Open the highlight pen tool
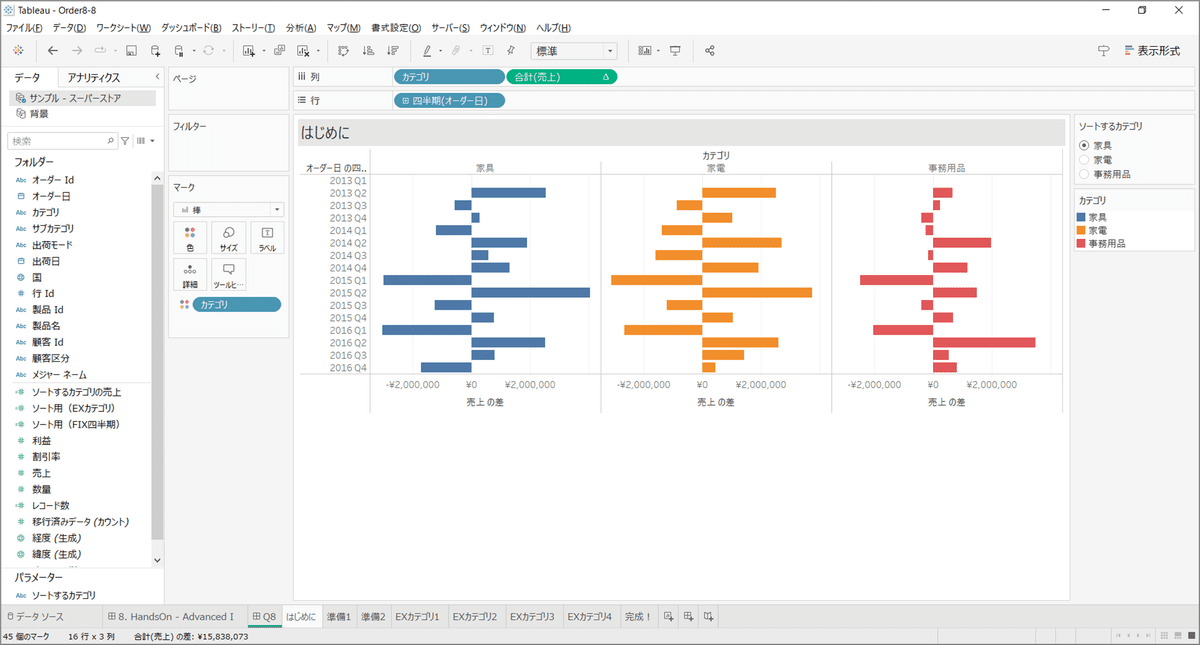The image size is (1200, 645). [427, 50]
